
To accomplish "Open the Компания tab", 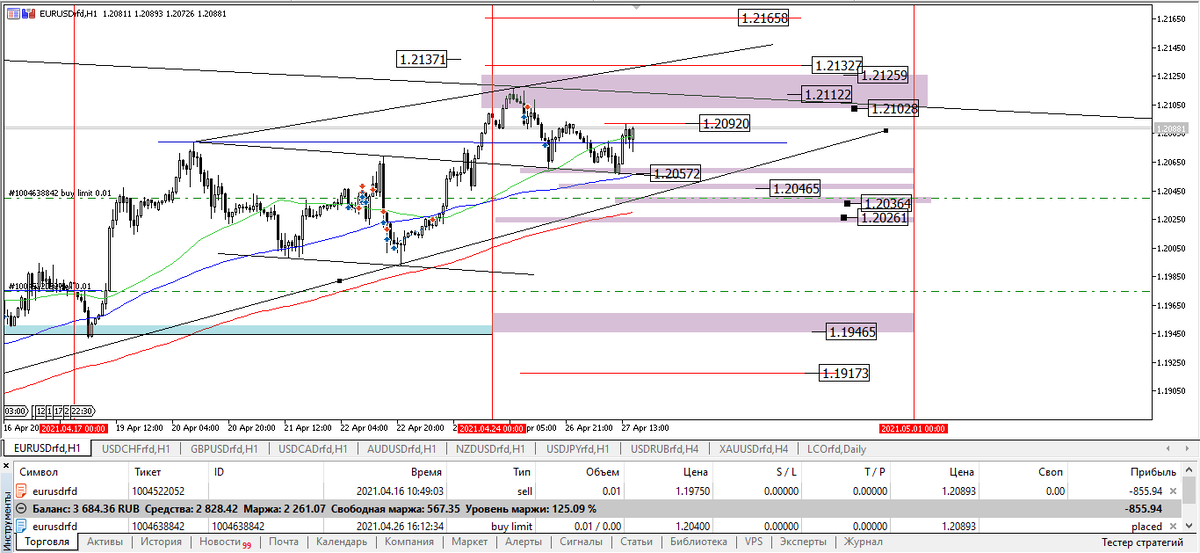I will [409, 541].
